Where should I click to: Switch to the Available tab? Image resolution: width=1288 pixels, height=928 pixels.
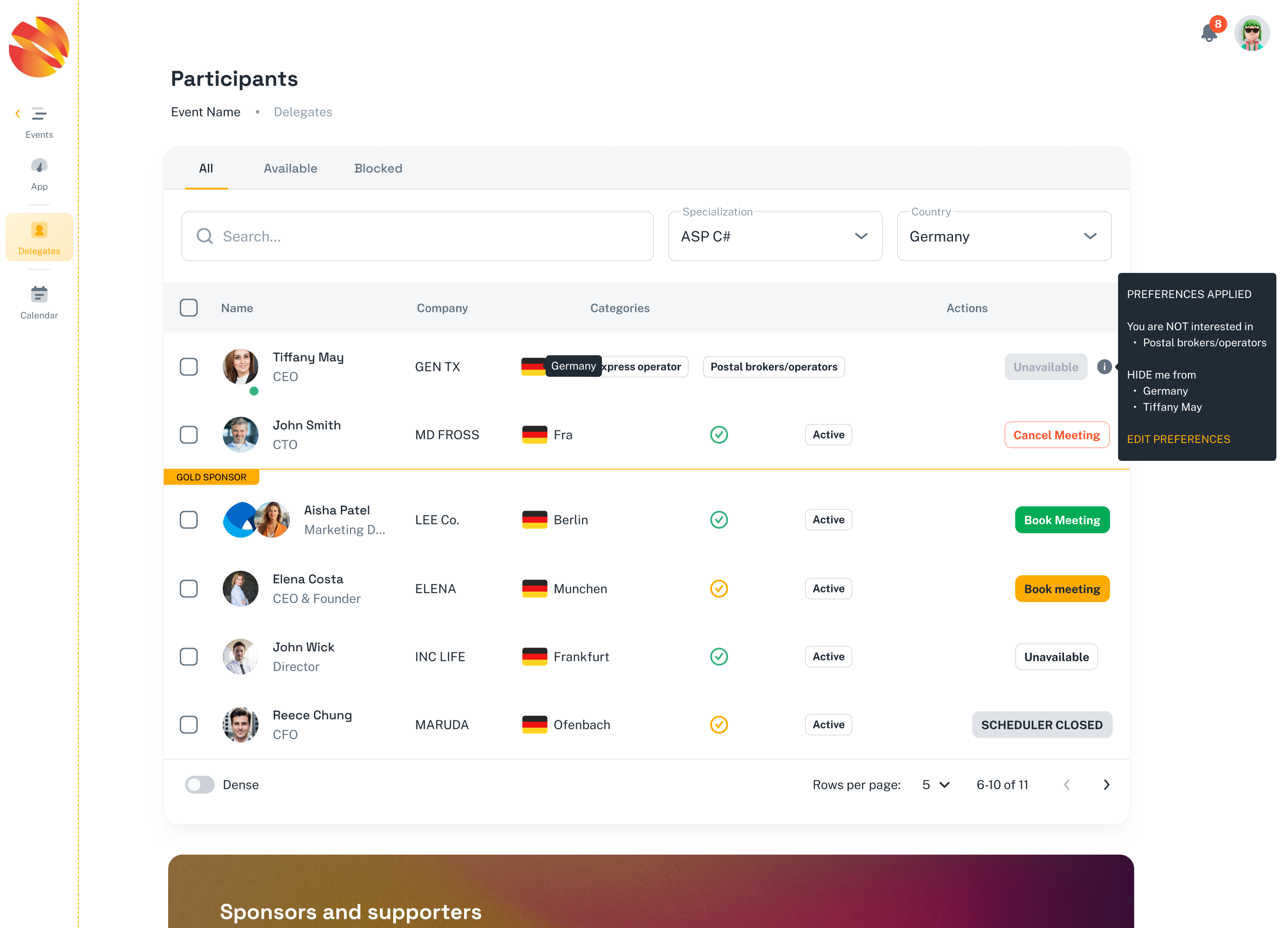click(290, 168)
